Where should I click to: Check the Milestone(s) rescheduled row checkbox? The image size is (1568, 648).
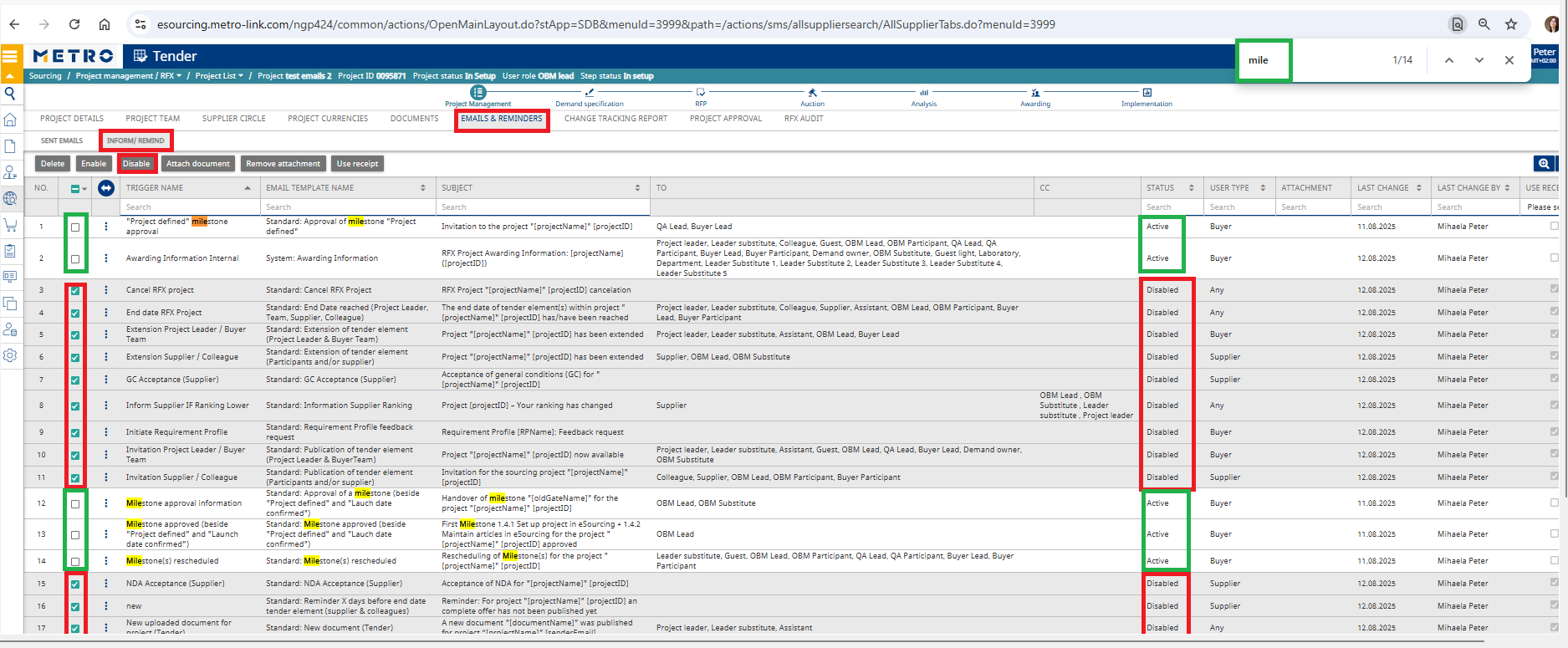75,562
